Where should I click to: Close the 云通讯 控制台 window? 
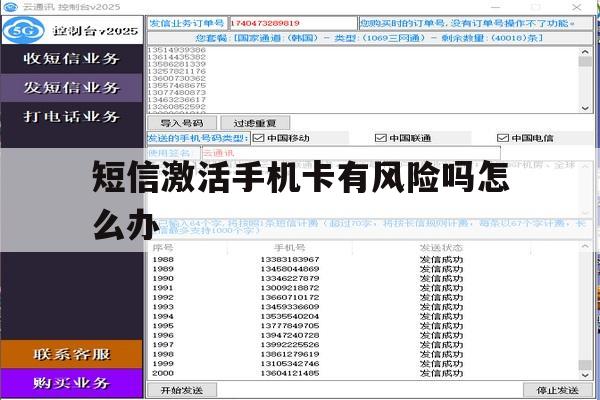point(577,7)
